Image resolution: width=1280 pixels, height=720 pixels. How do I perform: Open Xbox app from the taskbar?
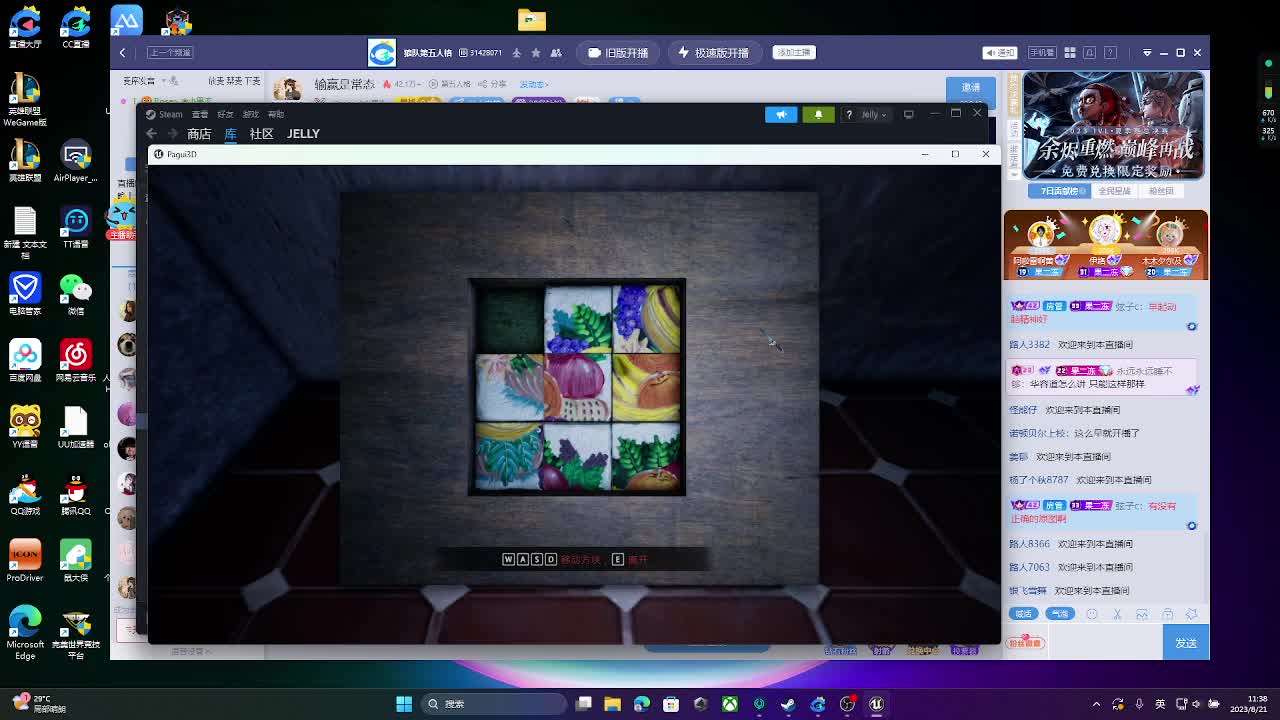pyautogui.click(x=730, y=704)
